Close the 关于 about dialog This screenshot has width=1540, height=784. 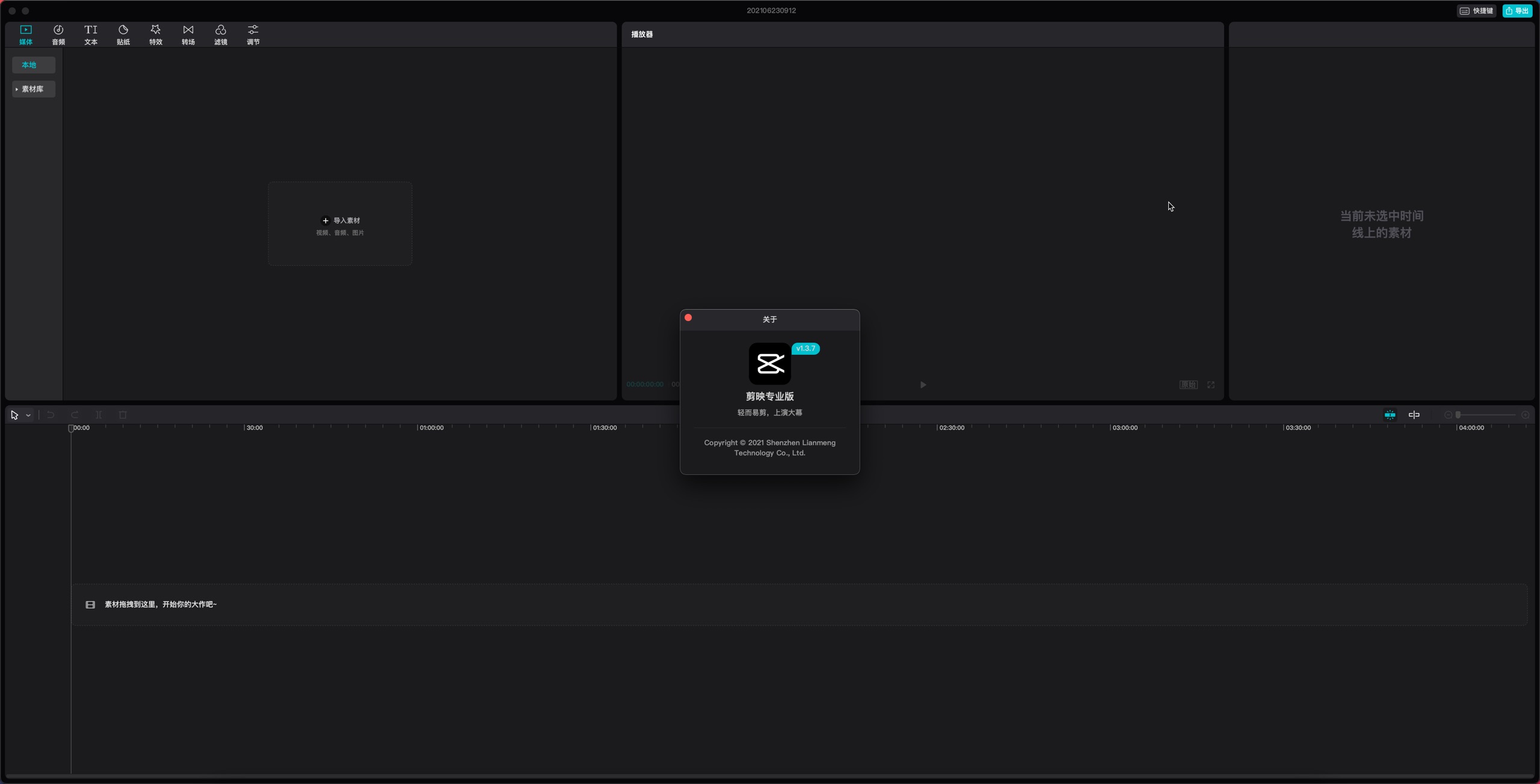(688, 317)
